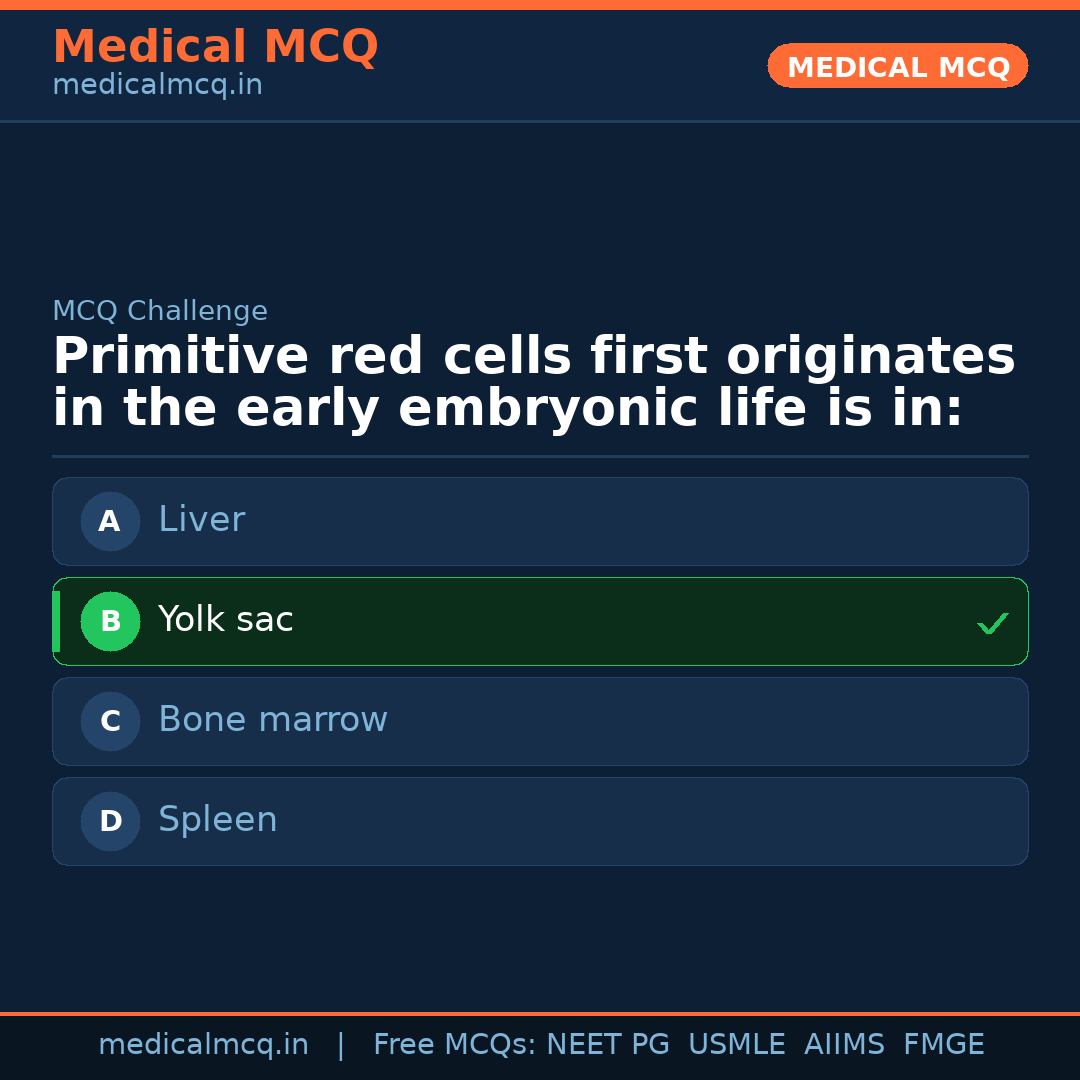Click the Primitive red cells question text
This screenshot has width=1080, height=1080.
pyautogui.click(x=533, y=383)
